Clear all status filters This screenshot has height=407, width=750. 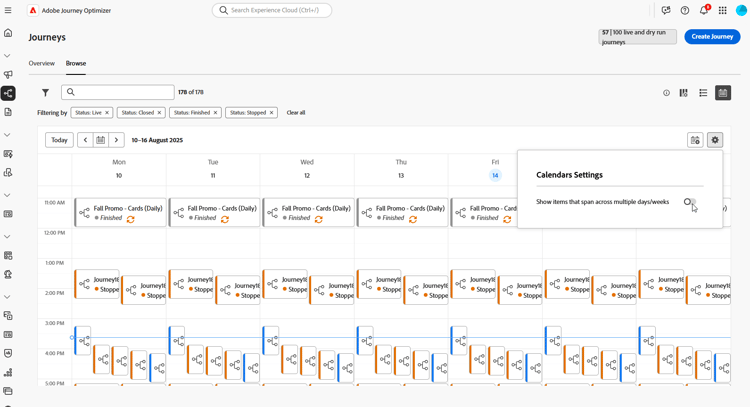pyautogui.click(x=296, y=113)
